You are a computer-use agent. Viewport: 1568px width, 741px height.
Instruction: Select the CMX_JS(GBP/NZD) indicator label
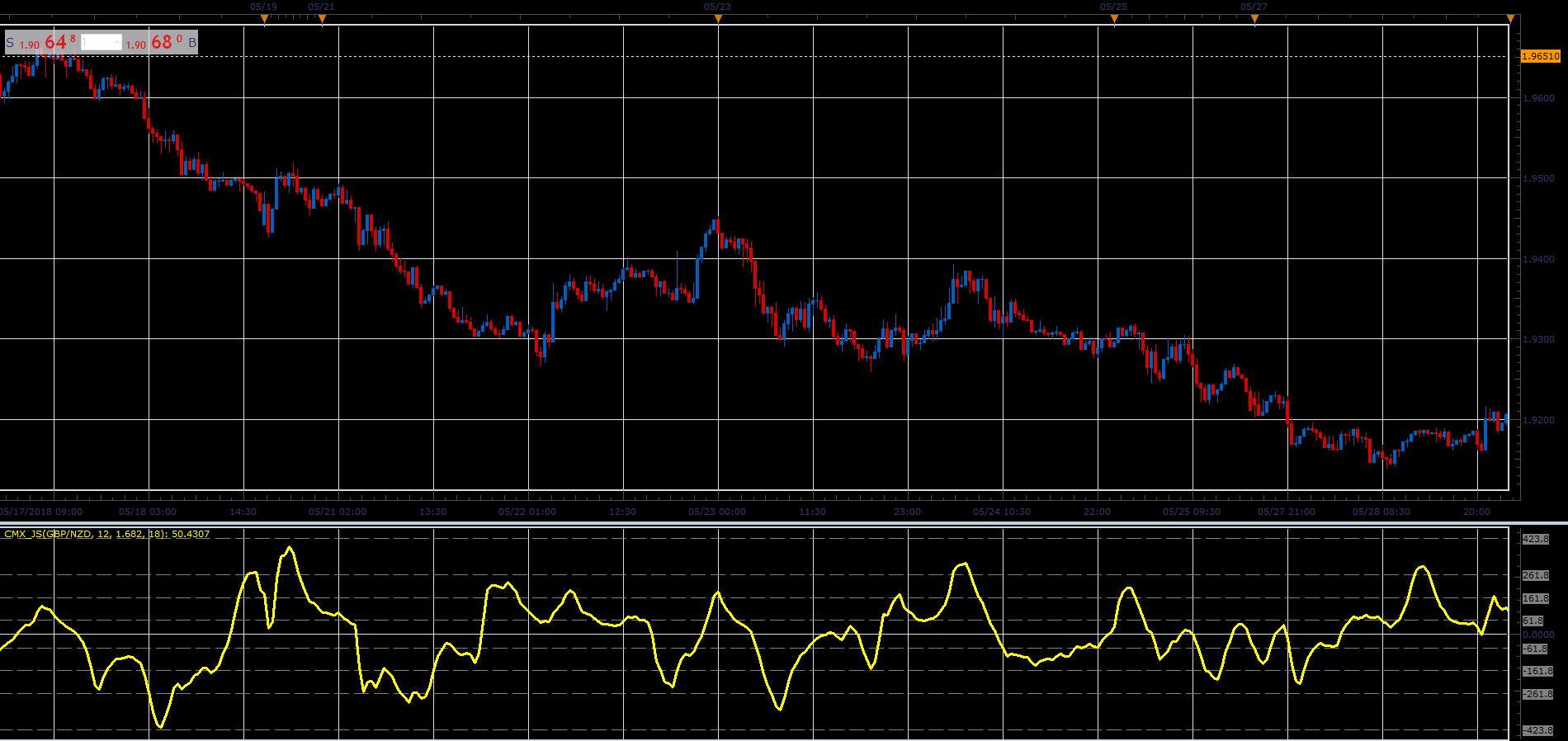point(107,535)
